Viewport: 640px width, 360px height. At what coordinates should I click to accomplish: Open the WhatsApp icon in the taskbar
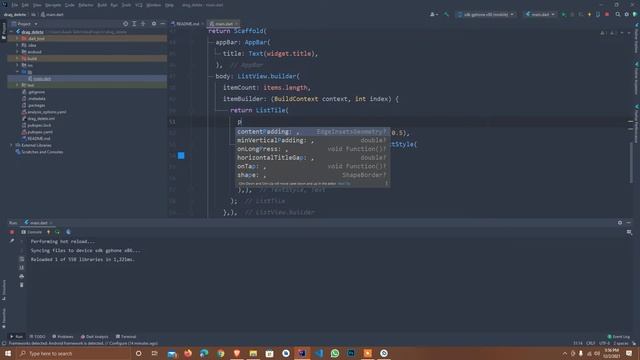pos(335,353)
